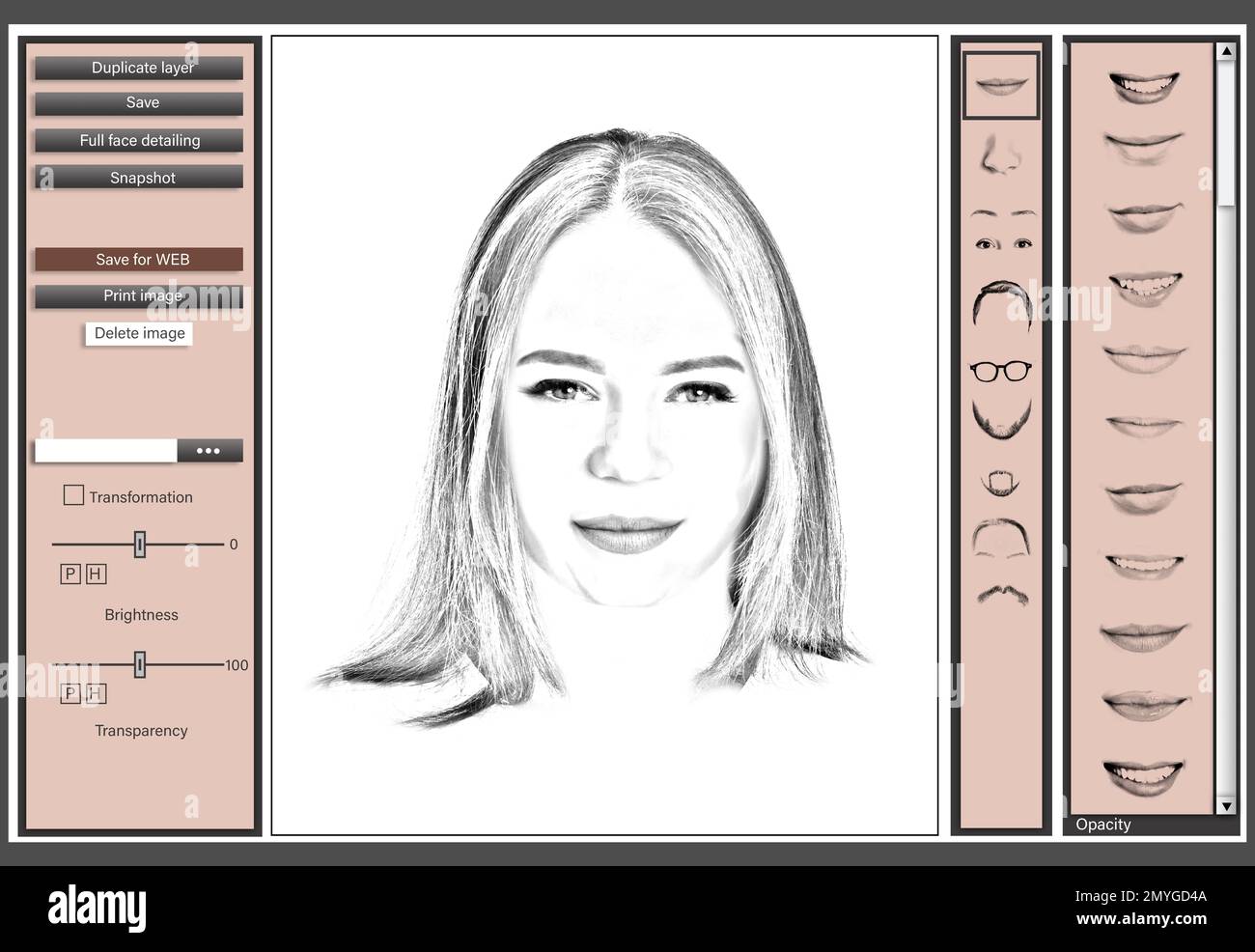Pick the third mouth option in list
The width and height of the screenshot is (1255, 952).
[x=1144, y=217]
